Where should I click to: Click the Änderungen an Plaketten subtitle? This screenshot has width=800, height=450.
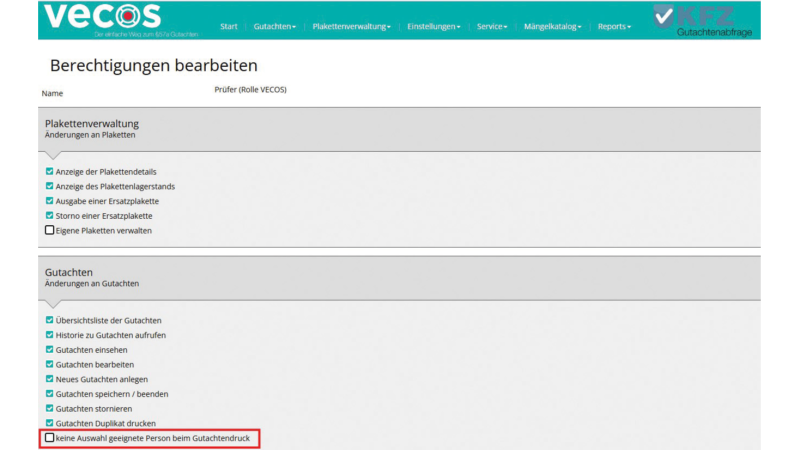pos(90,135)
